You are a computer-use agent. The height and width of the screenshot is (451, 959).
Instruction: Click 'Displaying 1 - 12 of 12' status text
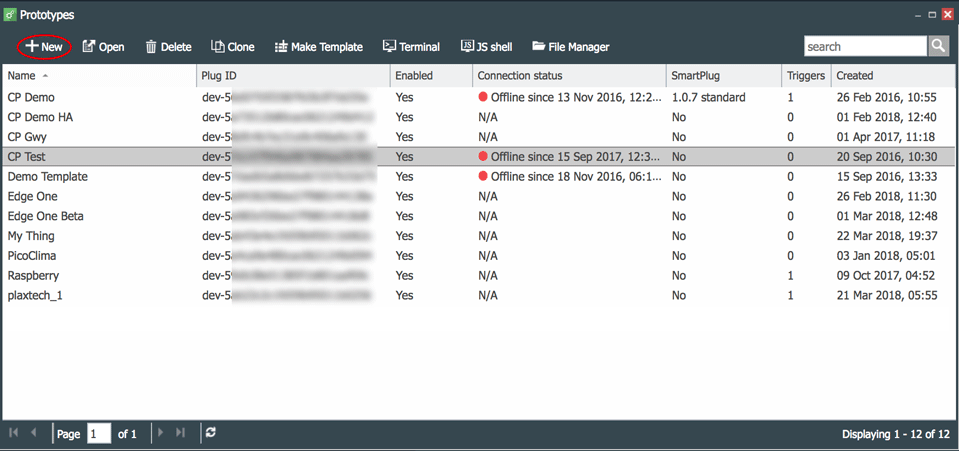click(896, 434)
